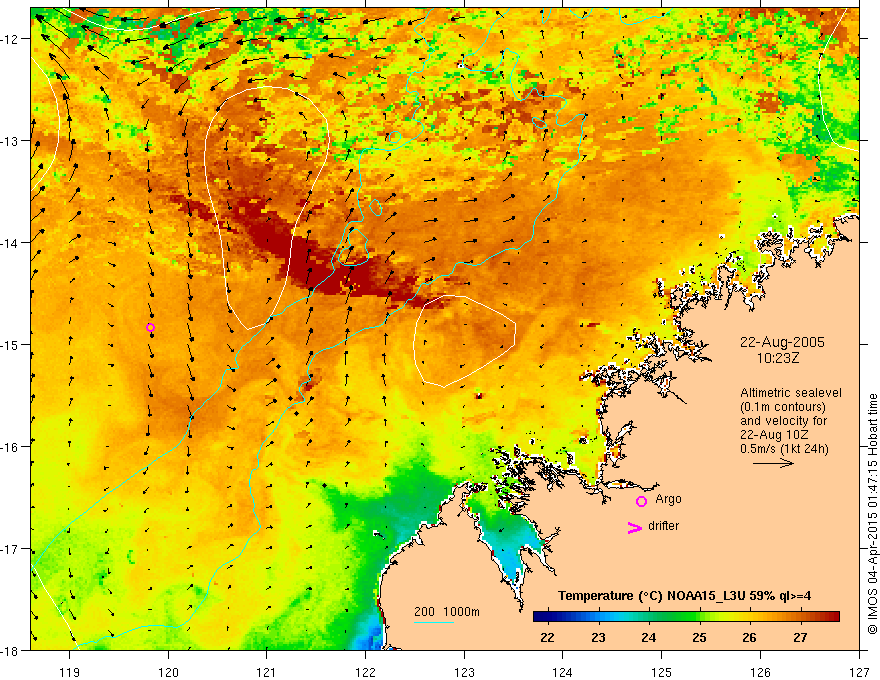The height and width of the screenshot is (680, 880).
Task: Click the 'and velocity for' text line
Action: pos(783,421)
